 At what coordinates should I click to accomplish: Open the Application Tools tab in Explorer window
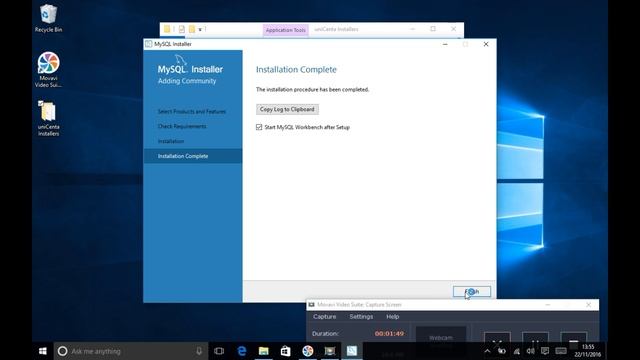pos(285,30)
